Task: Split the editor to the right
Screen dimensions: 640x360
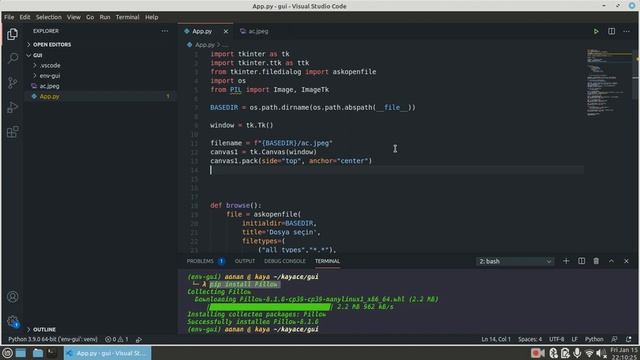Action: coord(611,31)
